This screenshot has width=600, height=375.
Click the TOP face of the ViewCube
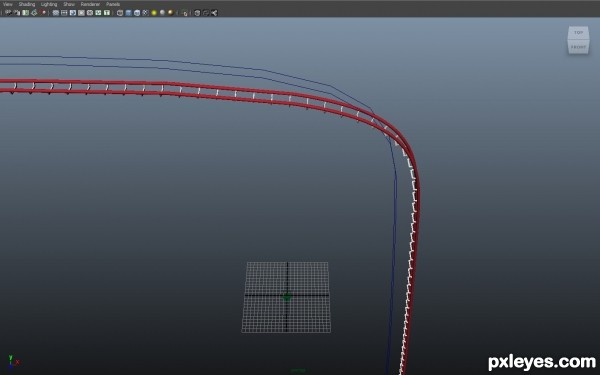(578, 33)
